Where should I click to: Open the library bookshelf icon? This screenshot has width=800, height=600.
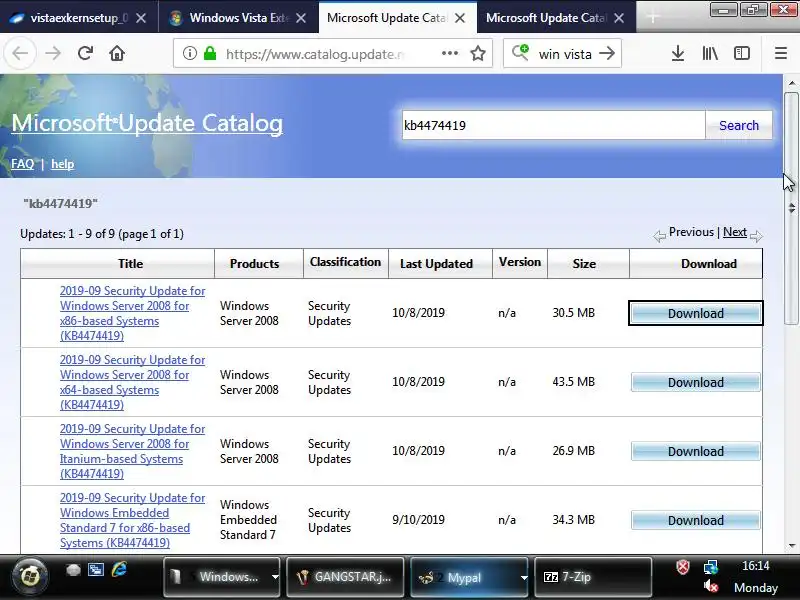(x=710, y=53)
